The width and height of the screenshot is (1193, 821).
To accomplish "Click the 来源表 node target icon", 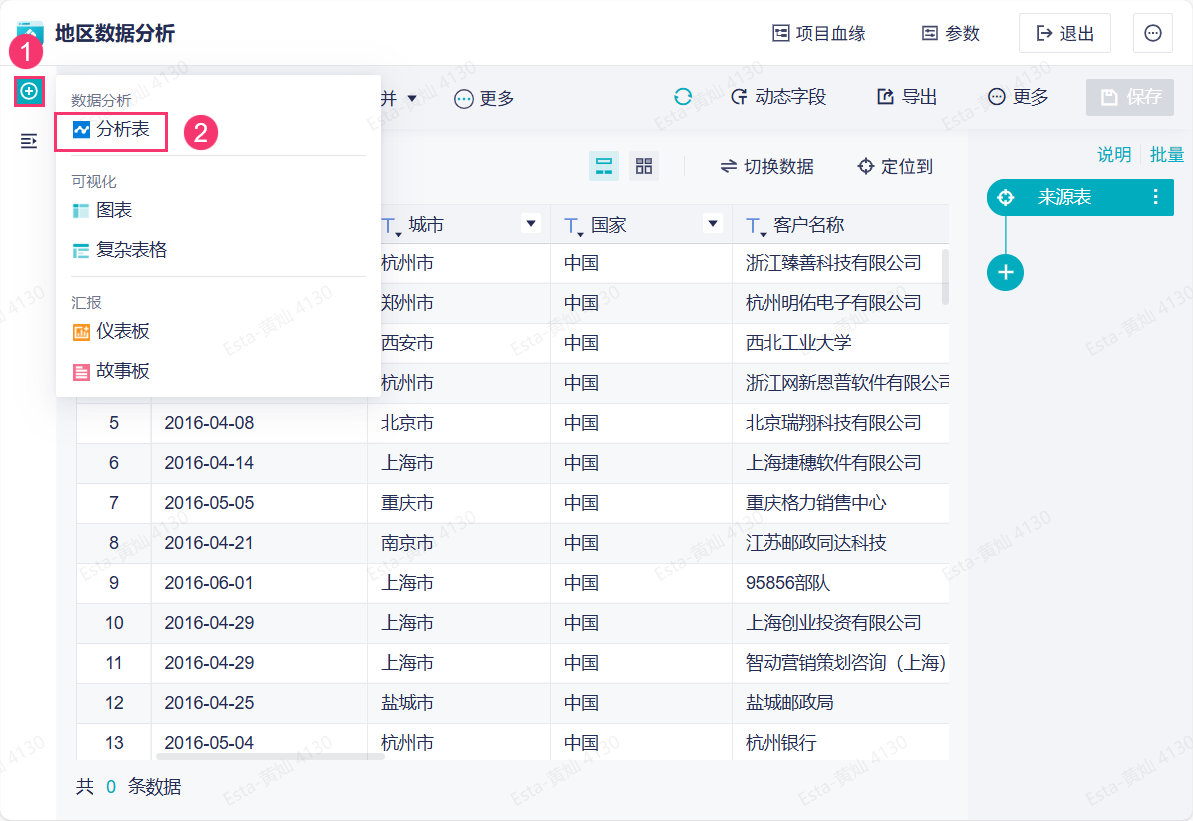I will (1006, 198).
